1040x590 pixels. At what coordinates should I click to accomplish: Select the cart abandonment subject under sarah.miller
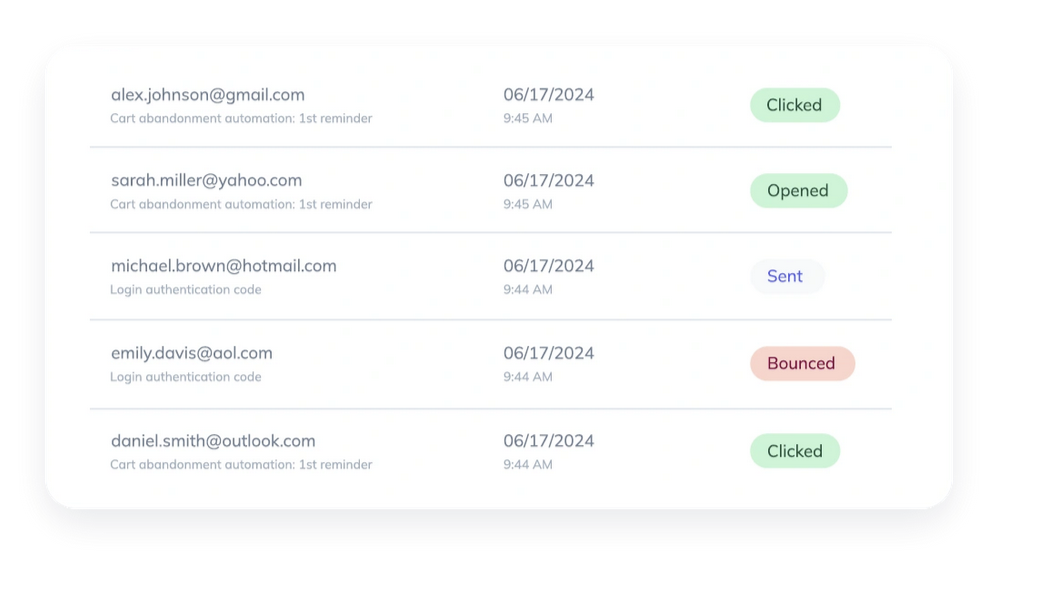pos(241,205)
